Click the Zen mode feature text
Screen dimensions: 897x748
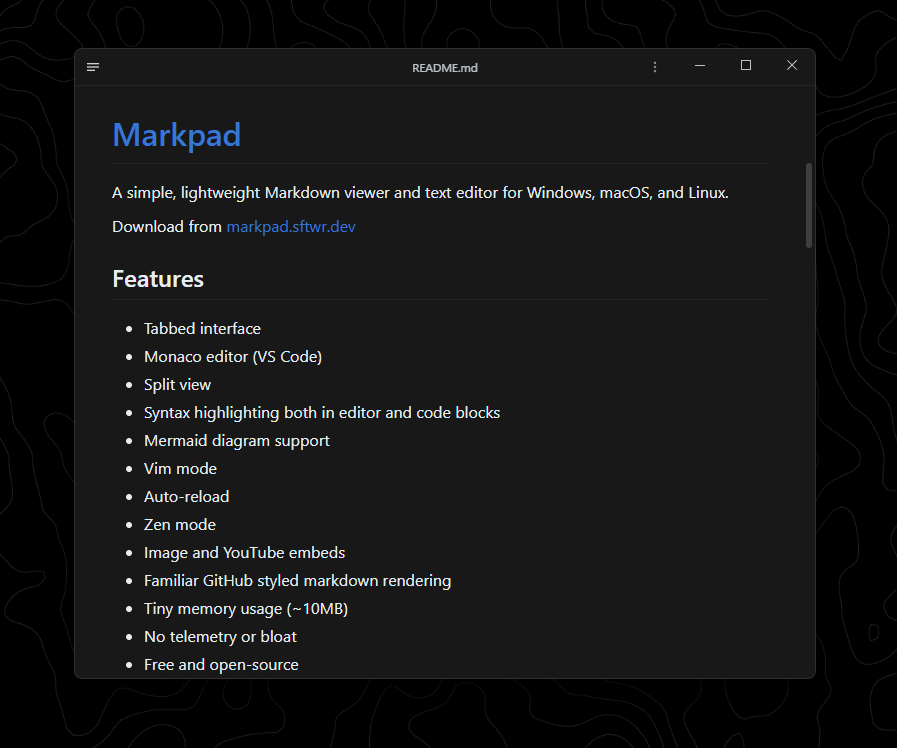click(x=180, y=524)
